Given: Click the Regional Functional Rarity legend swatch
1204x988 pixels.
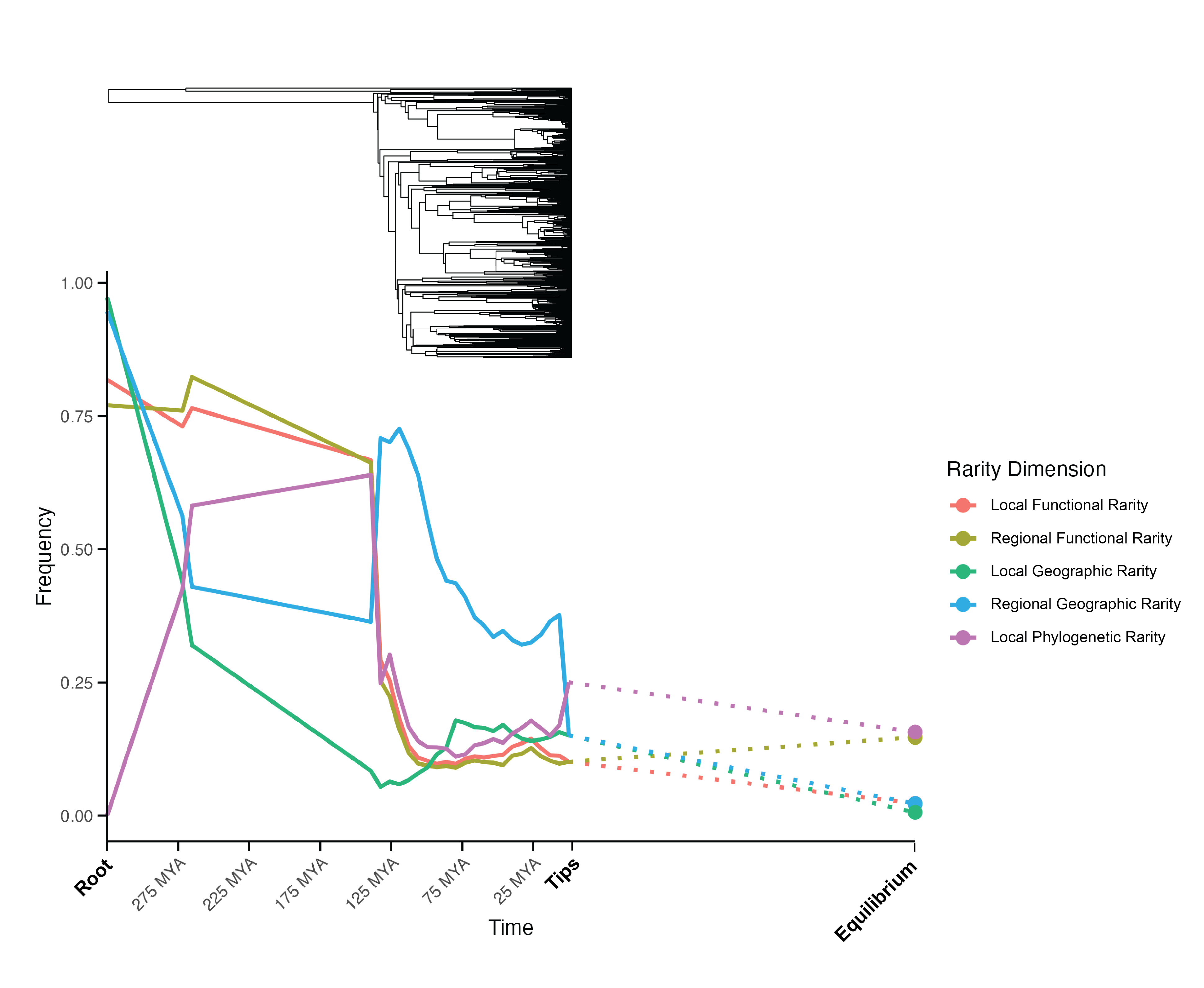Looking at the screenshot, I should point(963,538).
